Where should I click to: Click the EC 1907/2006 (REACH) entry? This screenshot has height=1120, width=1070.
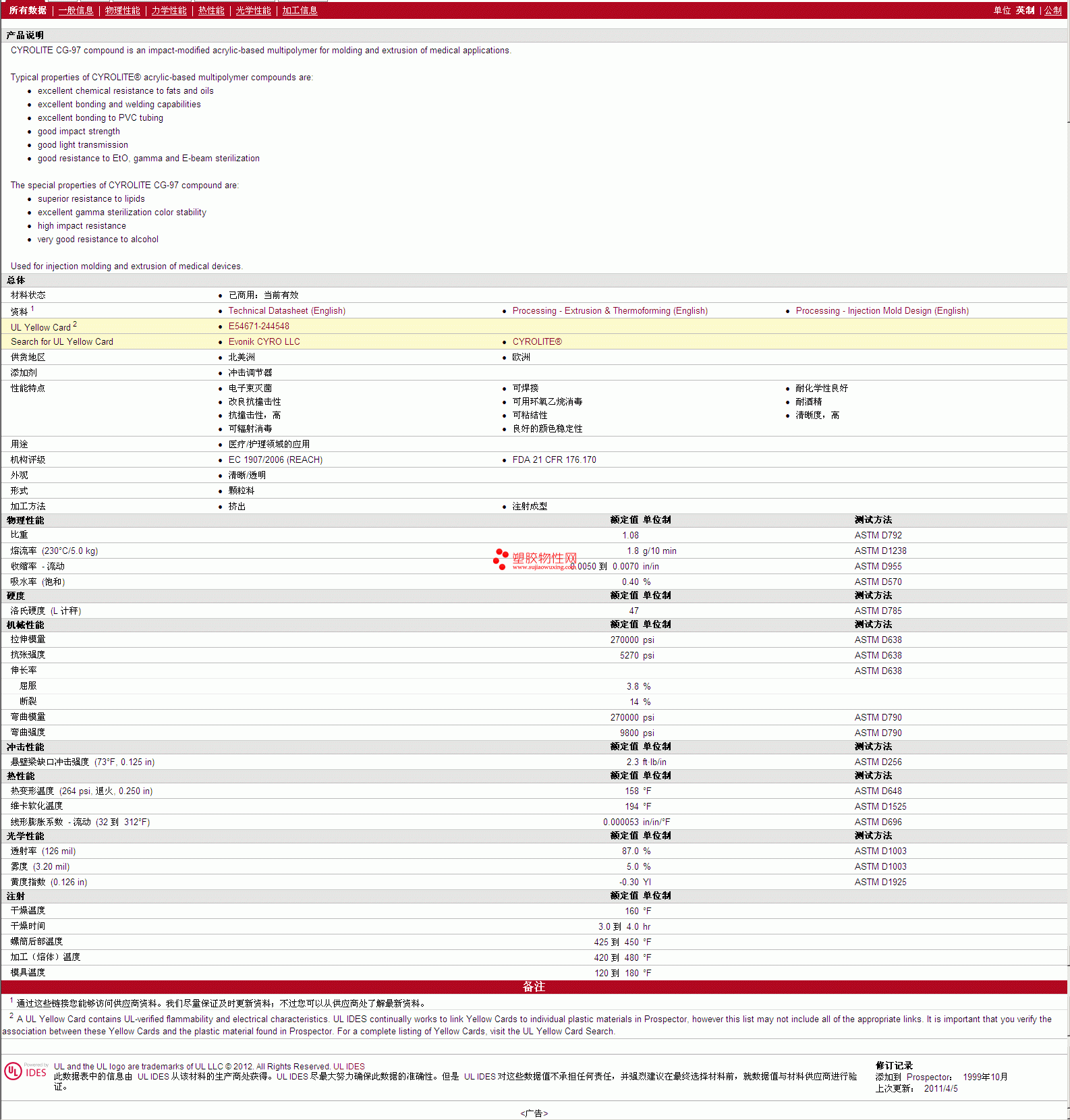(275, 460)
